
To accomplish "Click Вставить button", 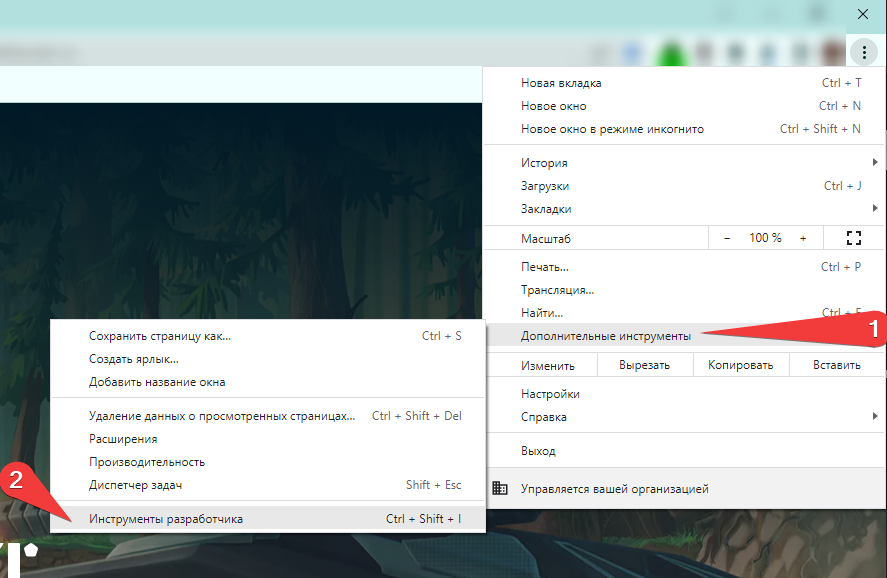I will 837,365.
